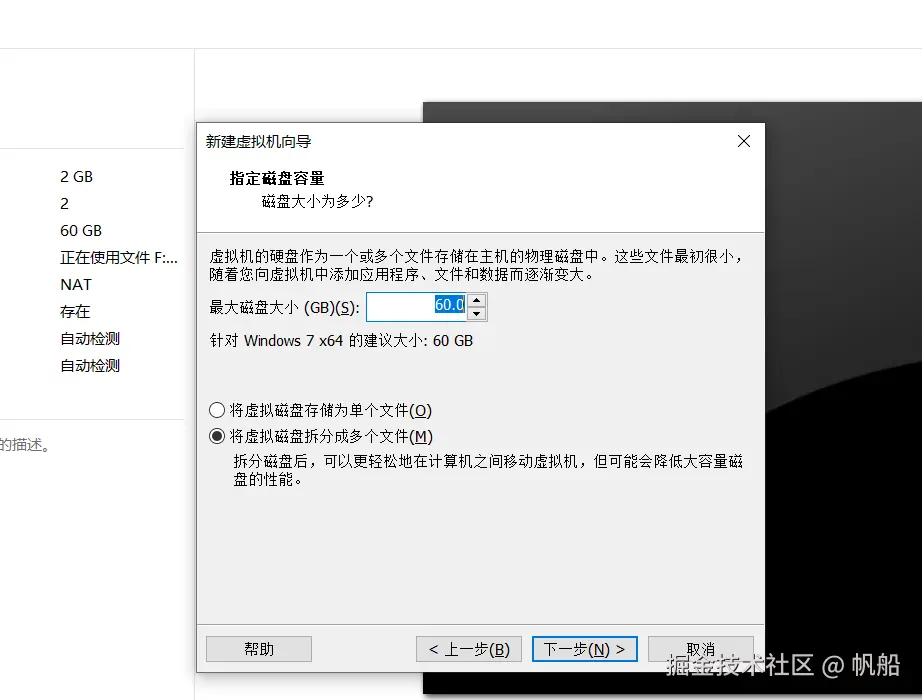Proceed with 下一步(N) button
This screenshot has height=700, width=922.
tap(584, 649)
